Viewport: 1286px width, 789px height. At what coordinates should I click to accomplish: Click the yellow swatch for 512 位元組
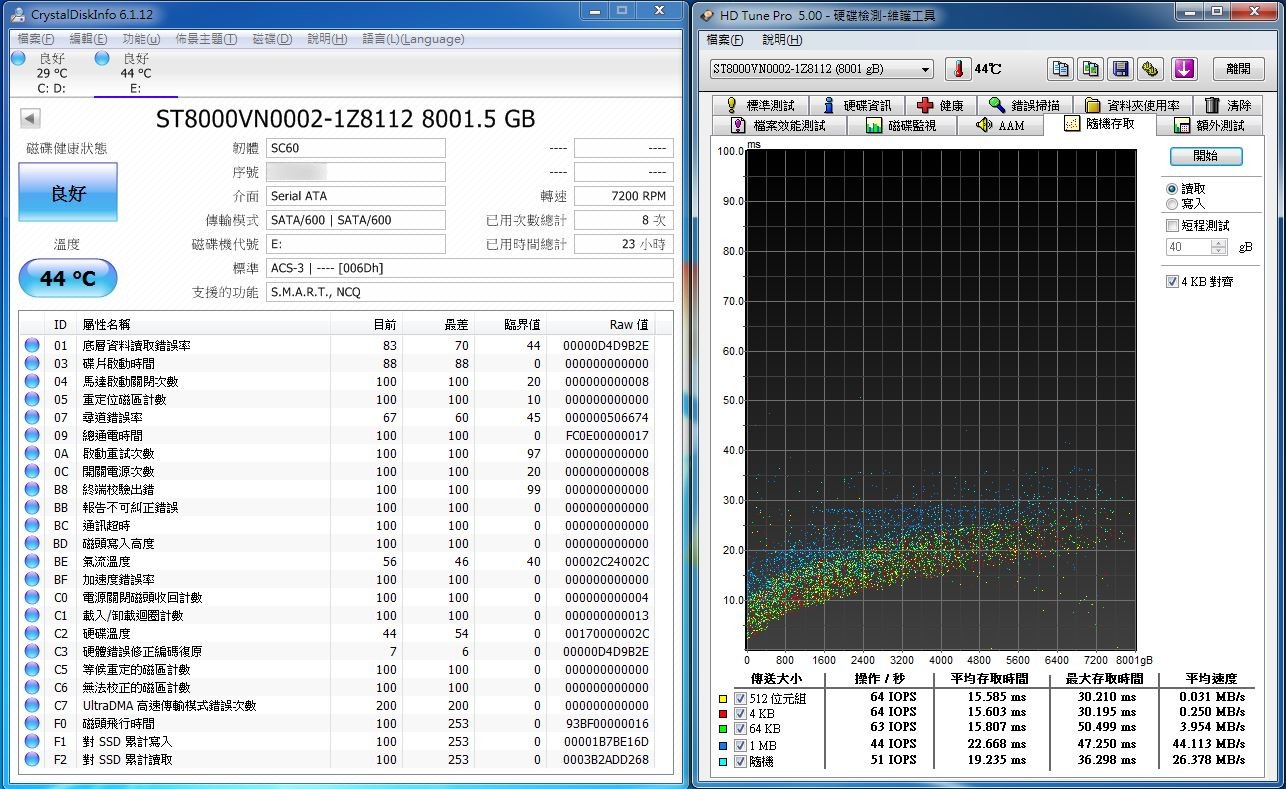point(723,699)
